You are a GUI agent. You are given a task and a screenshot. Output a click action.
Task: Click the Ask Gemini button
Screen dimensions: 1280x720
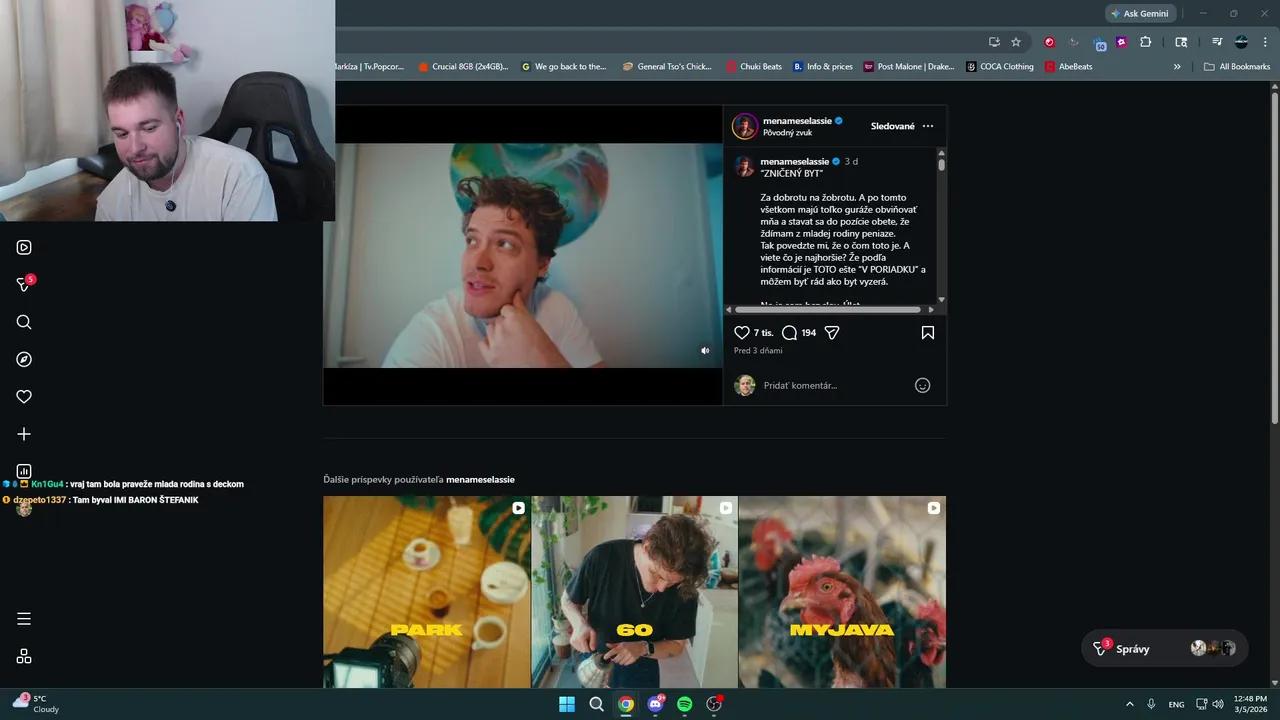click(1139, 14)
